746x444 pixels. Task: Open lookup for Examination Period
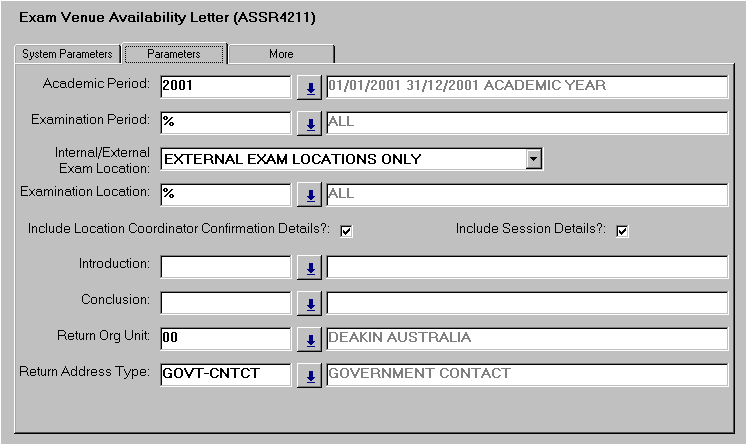[x=310, y=124]
